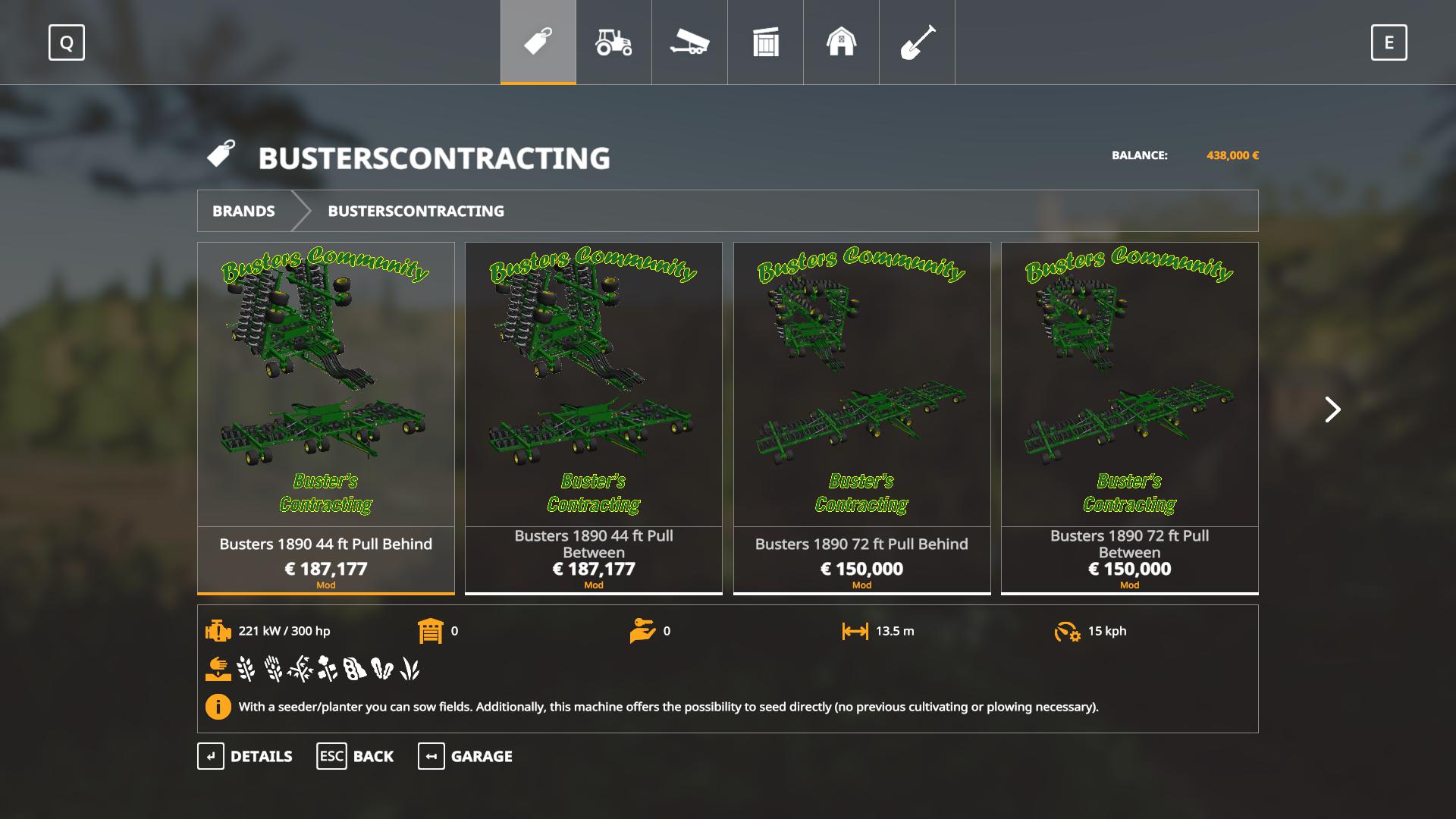The image size is (1456, 819).
Task: Open the Vehicles tractor shop category
Action: pyautogui.click(x=613, y=42)
